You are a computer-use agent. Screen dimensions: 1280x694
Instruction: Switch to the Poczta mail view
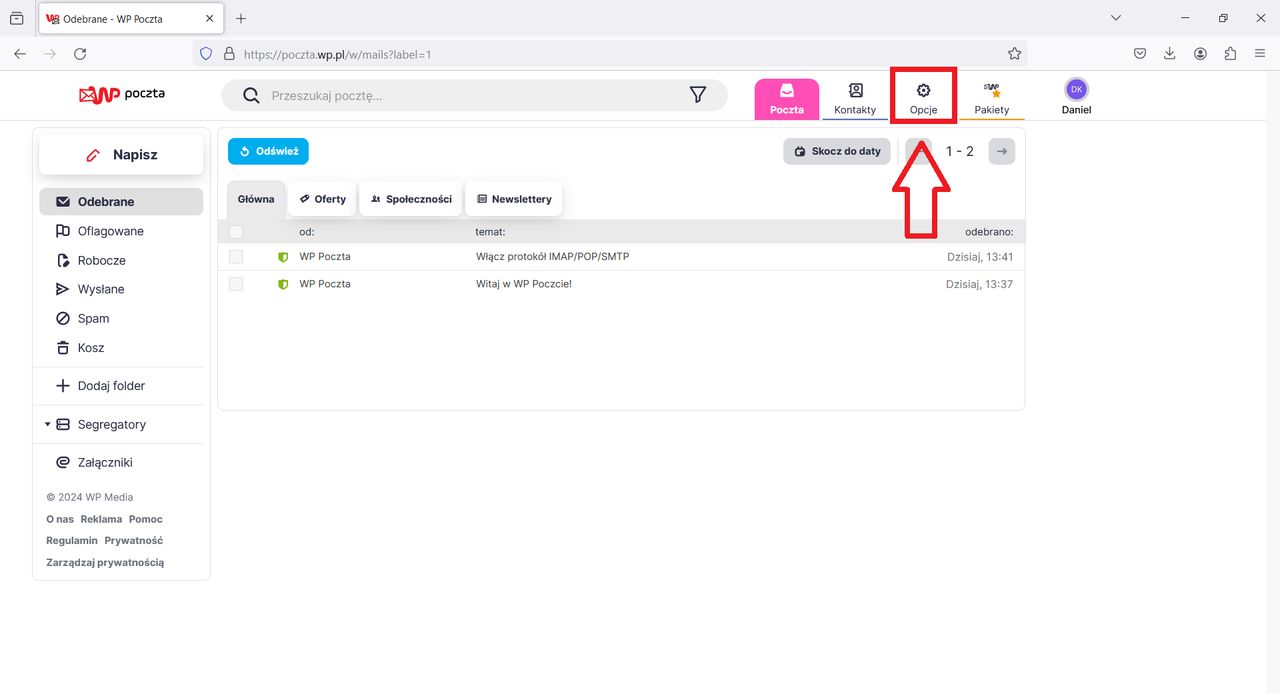click(787, 99)
